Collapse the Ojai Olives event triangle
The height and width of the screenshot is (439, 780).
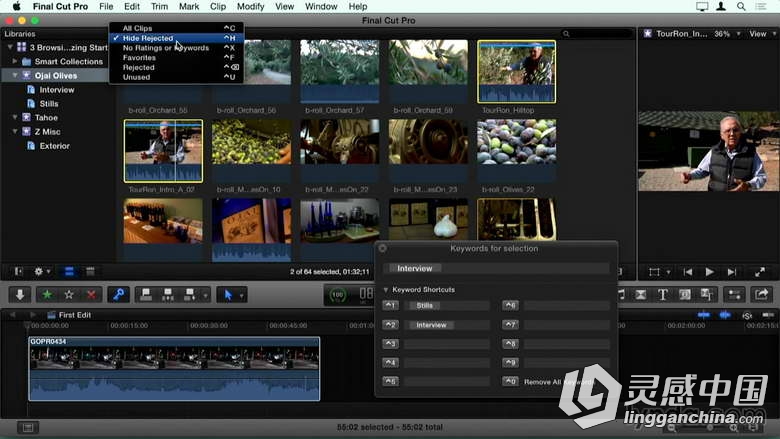15,76
